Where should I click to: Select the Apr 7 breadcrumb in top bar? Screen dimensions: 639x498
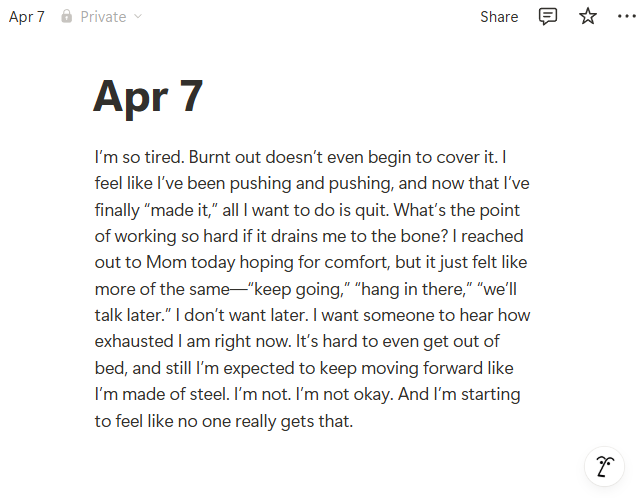[26, 17]
